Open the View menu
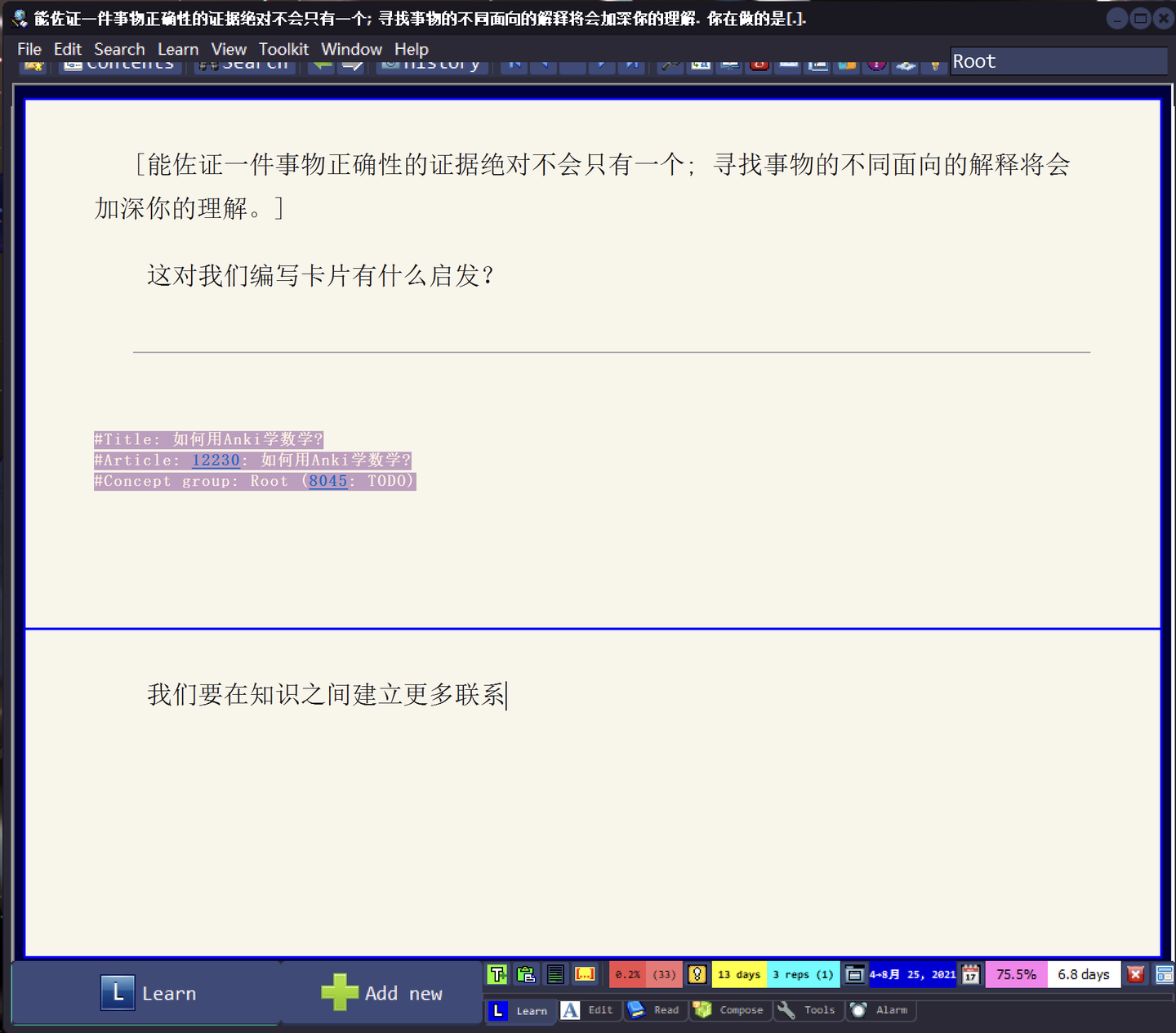 (229, 49)
